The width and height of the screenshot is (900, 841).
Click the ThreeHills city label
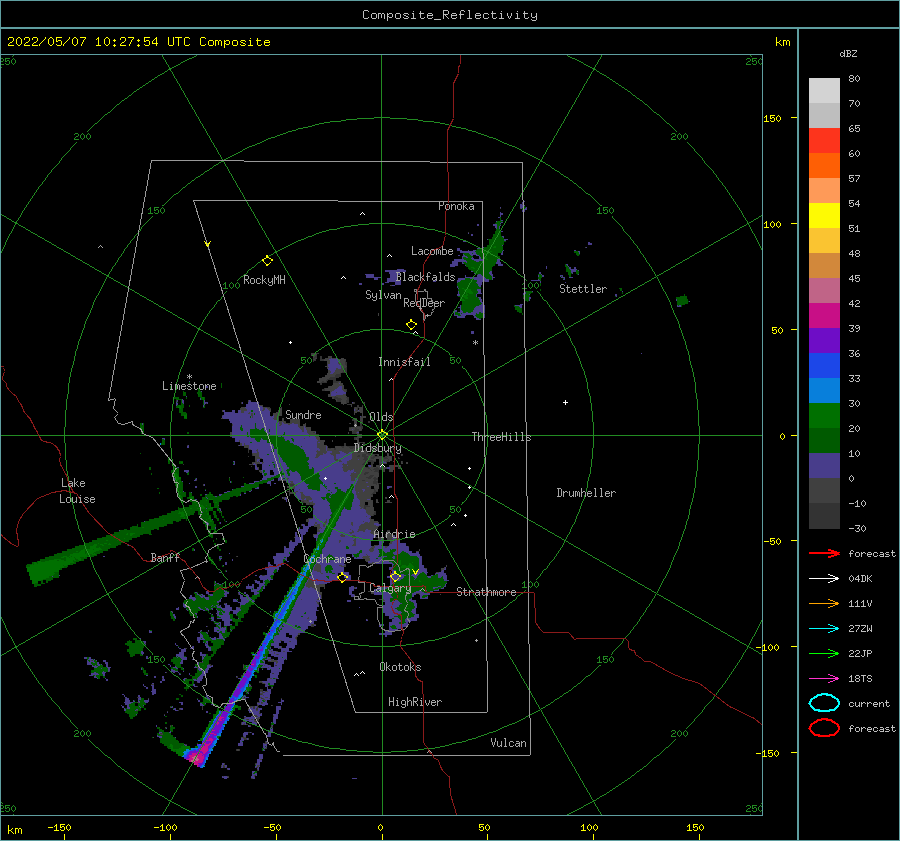(x=501, y=437)
